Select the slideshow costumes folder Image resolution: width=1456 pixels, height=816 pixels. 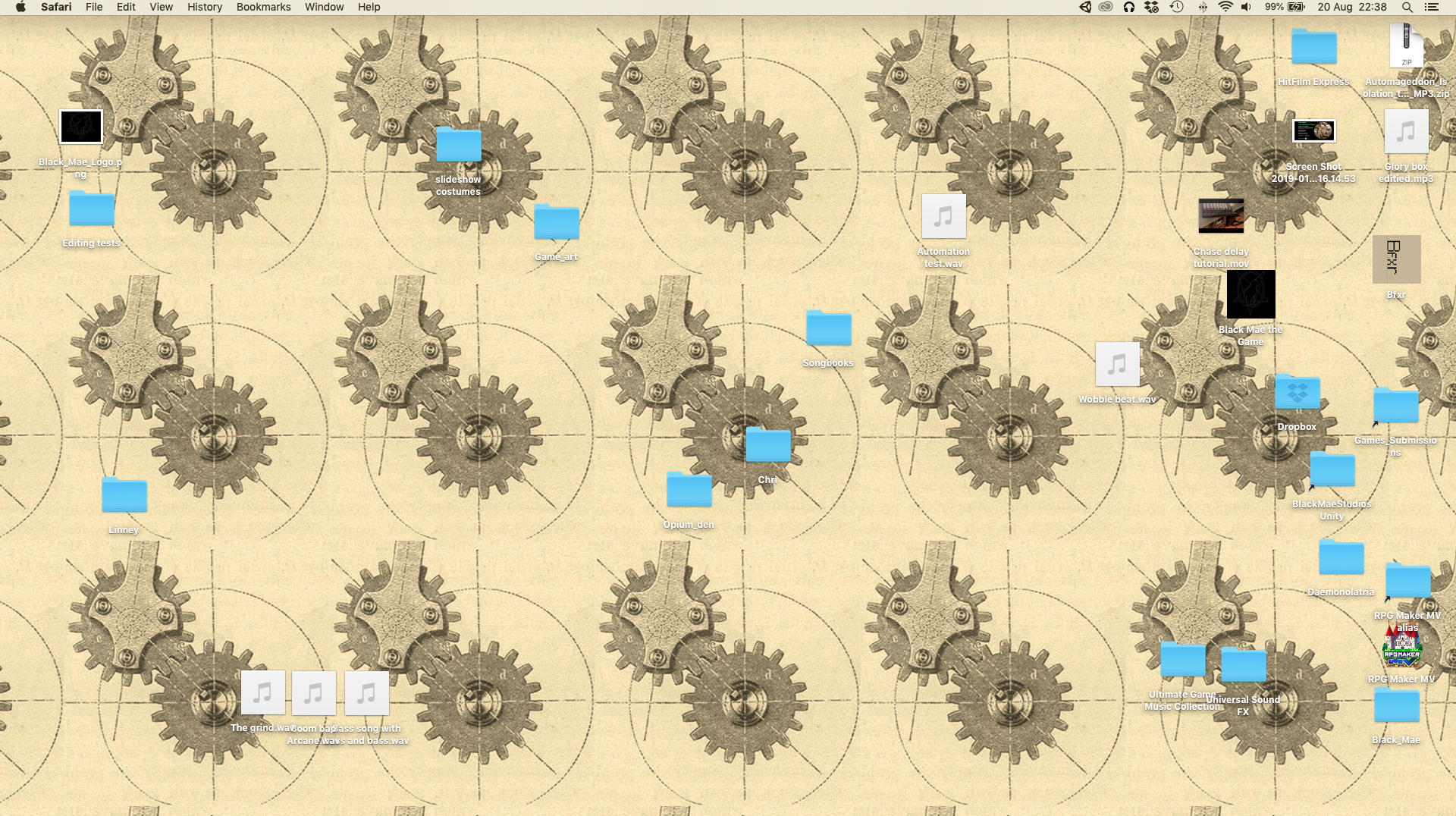coord(459,144)
